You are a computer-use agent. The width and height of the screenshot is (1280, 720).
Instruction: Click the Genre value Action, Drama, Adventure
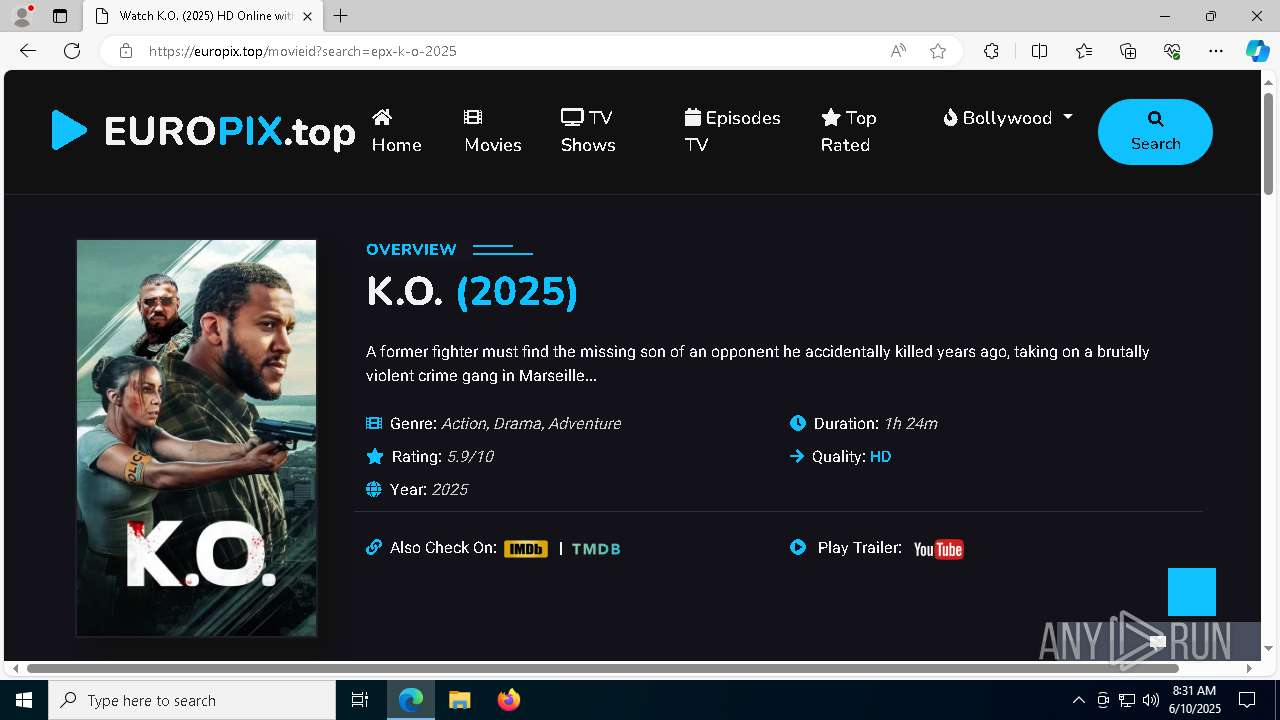coord(531,423)
